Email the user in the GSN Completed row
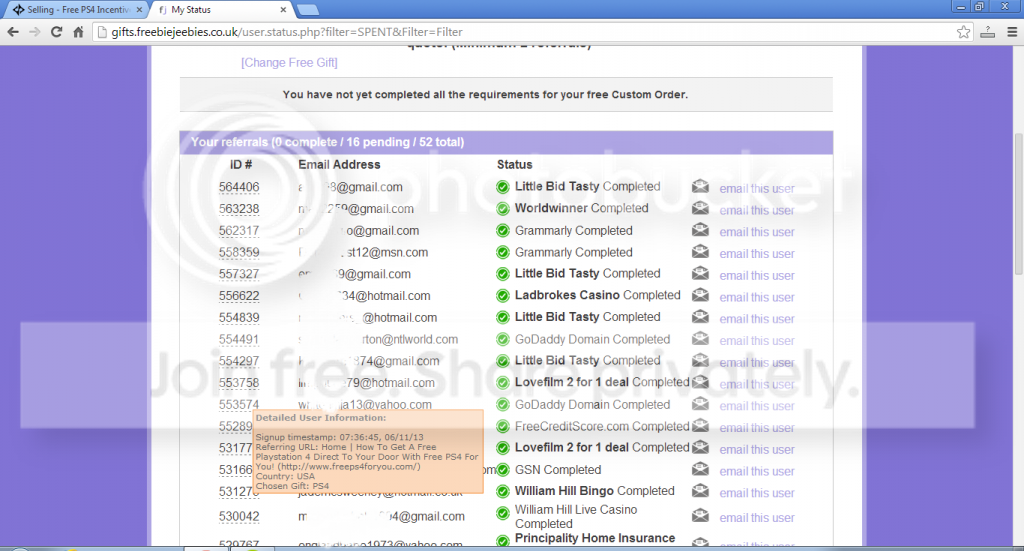 click(757, 471)
